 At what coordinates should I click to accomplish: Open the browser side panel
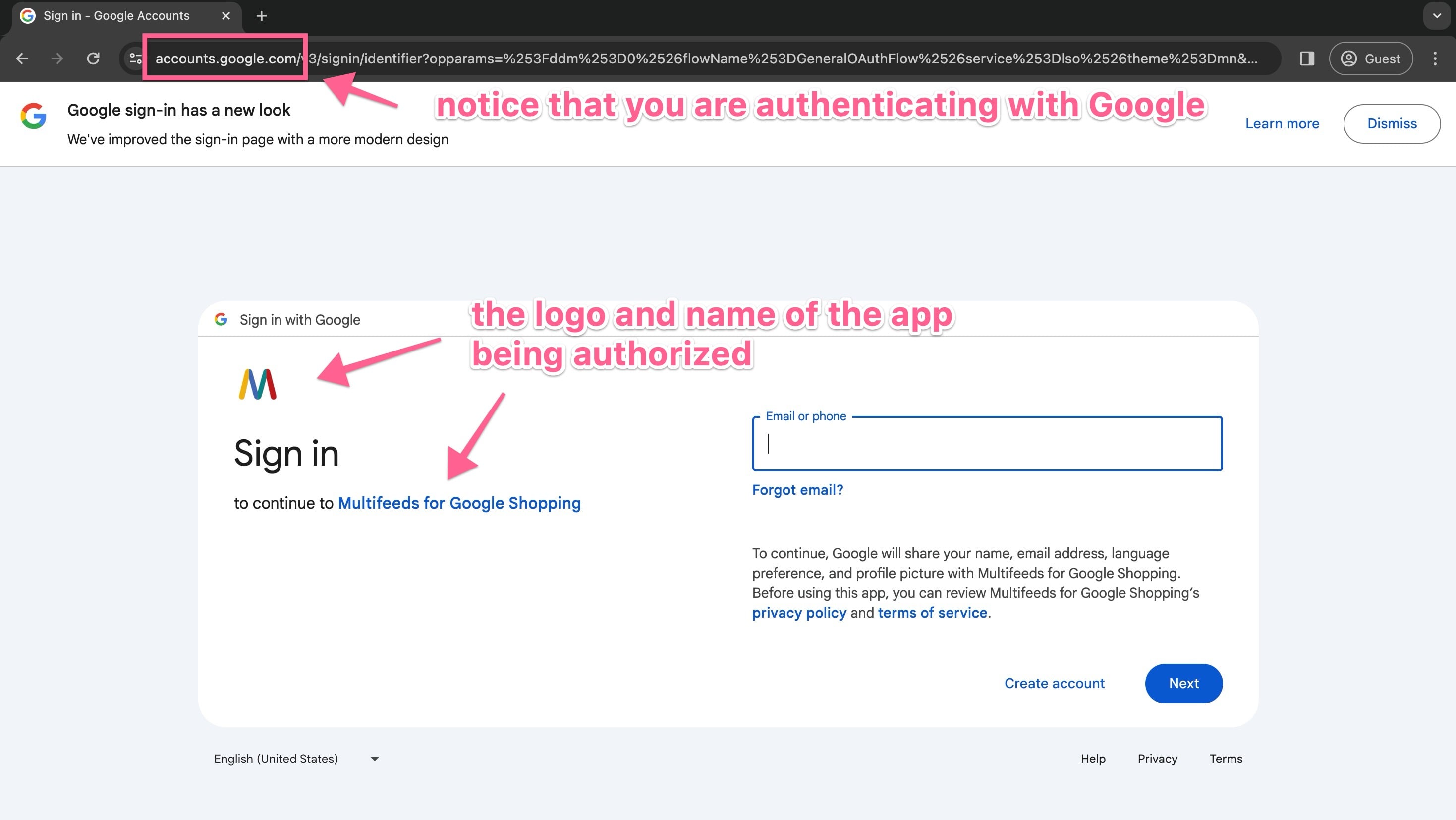coord(1307,58)
